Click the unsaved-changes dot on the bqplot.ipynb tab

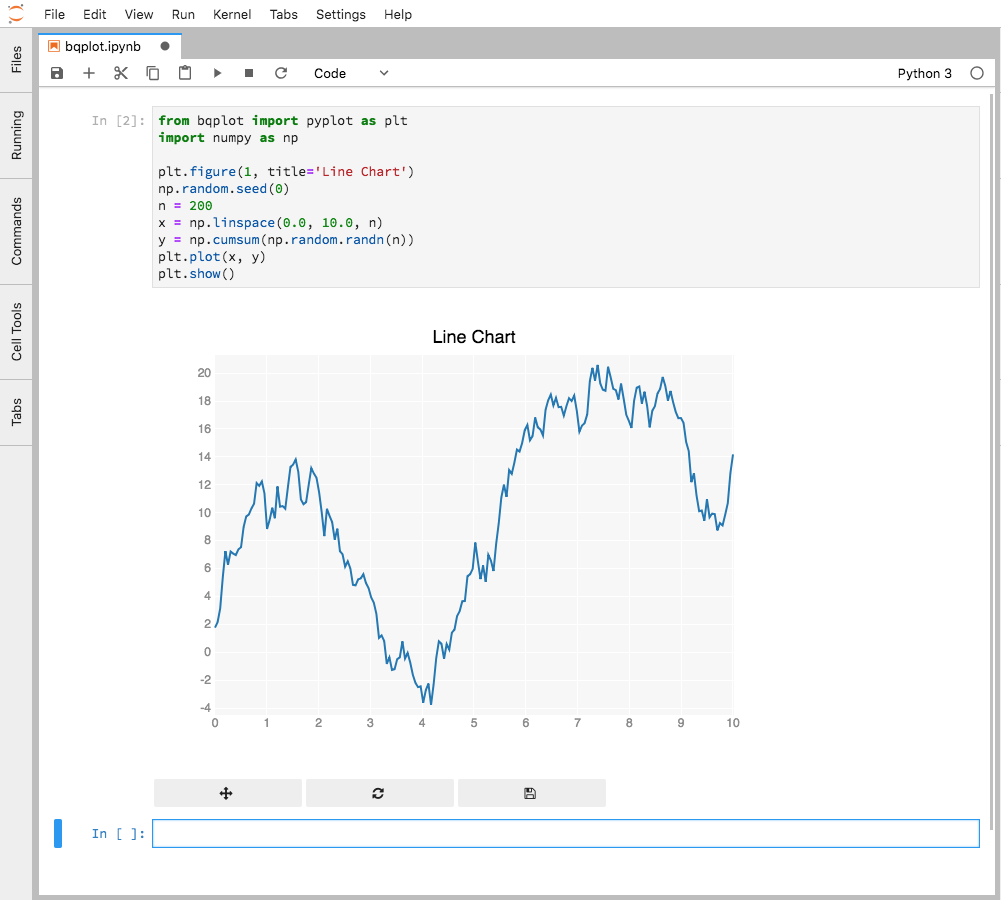[165, 46]
